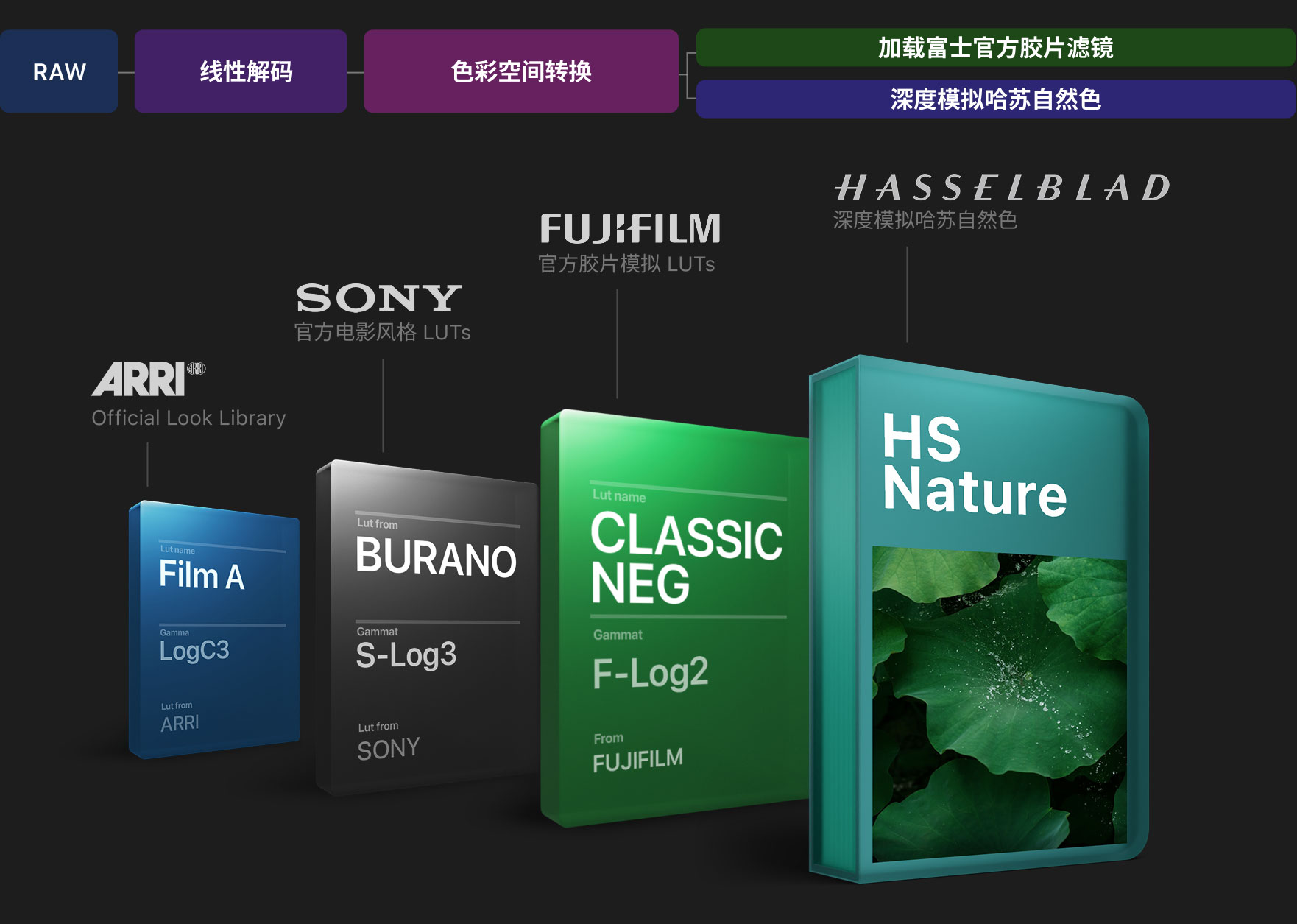This screenshot has width=1297, height=924.
Task: Click the SONY logo
Action: (x=379, y=298)
